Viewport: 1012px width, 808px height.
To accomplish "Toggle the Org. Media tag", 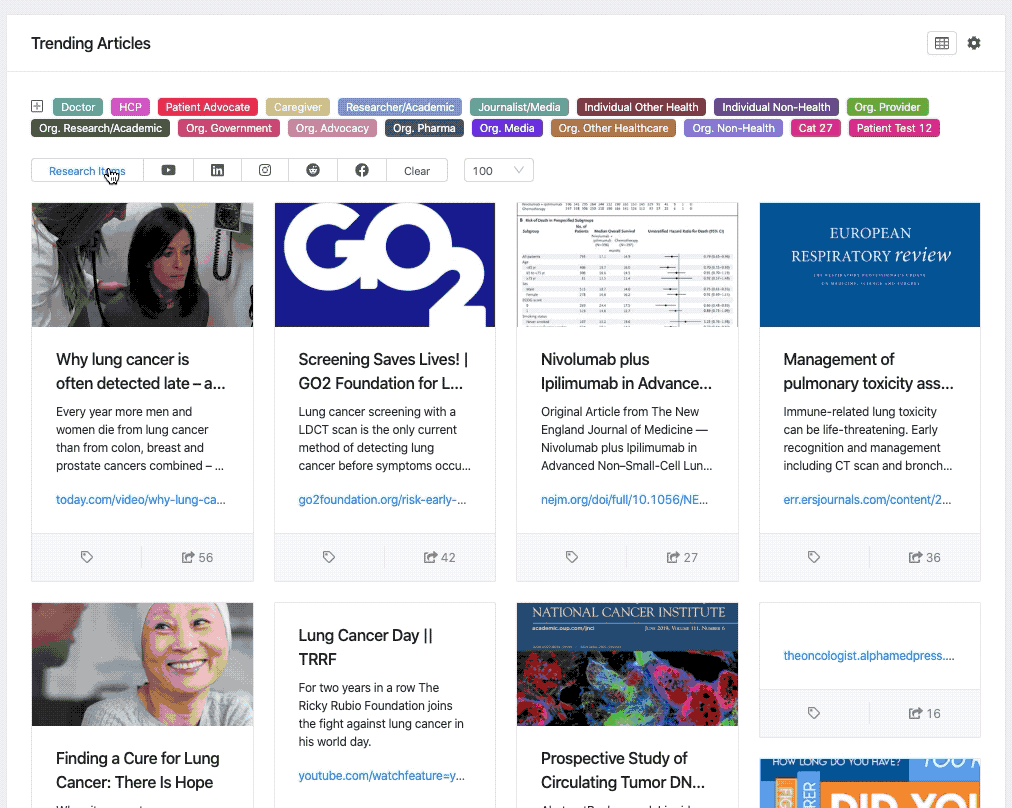I will 507,128.
